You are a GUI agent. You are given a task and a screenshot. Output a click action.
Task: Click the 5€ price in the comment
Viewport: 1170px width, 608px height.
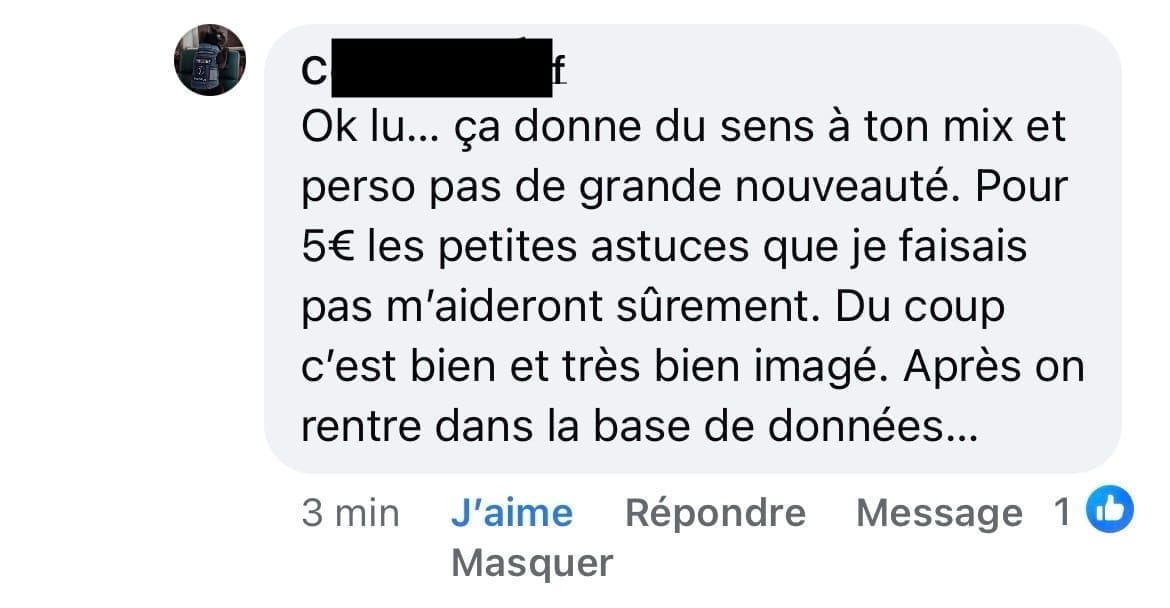(x=328, y=247)
